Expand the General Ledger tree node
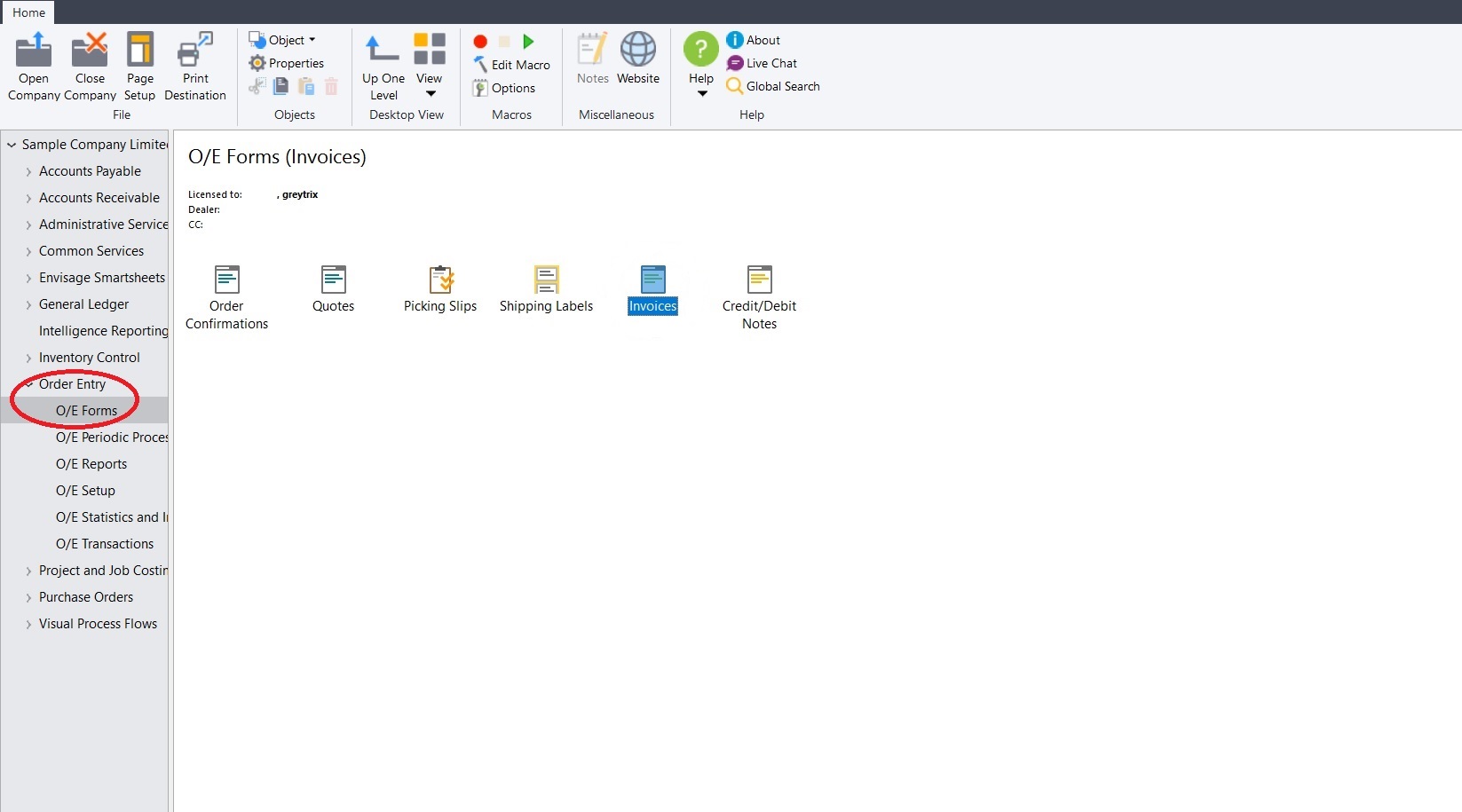The width and height of the screenshot is (1462, 812). click(28, 305)
